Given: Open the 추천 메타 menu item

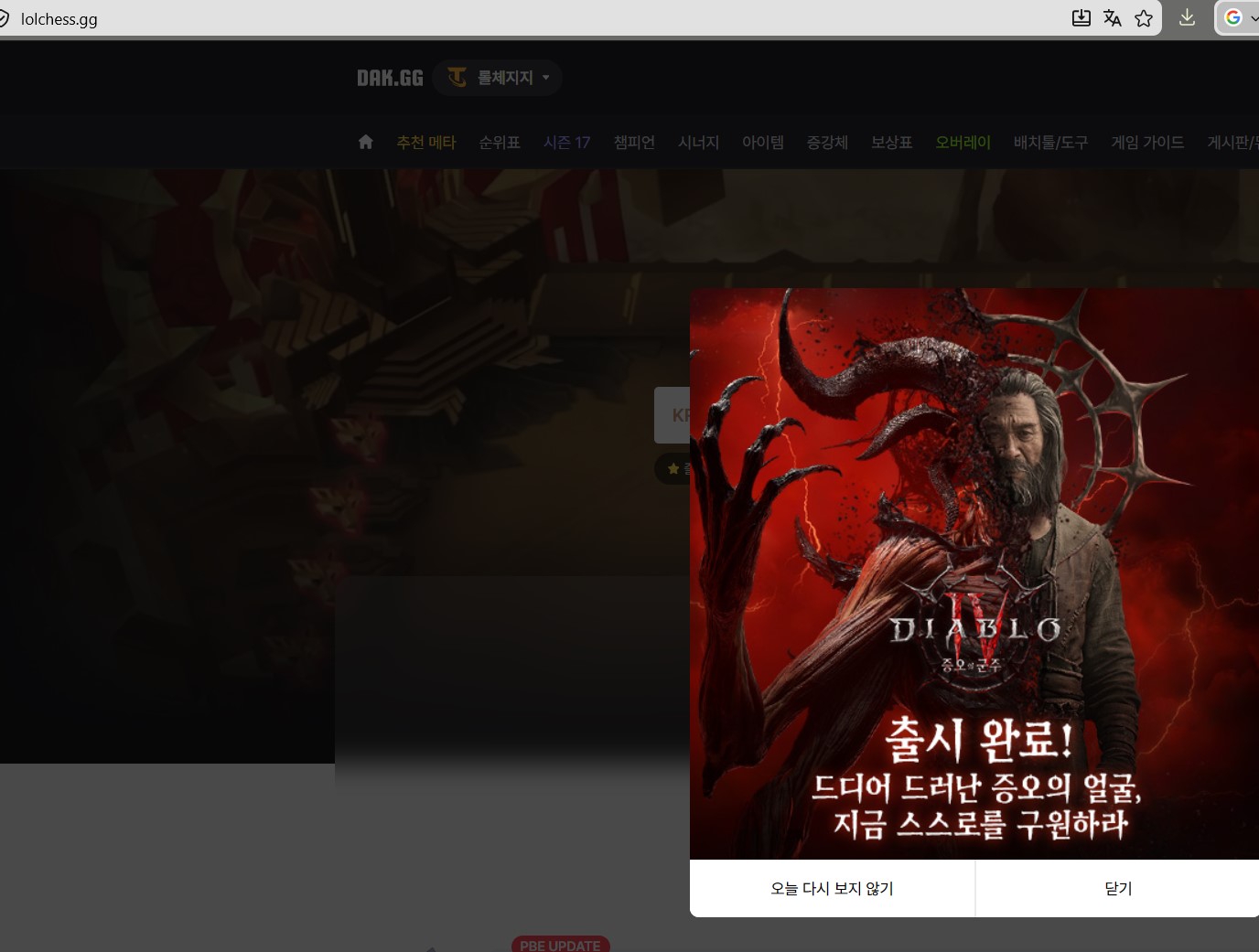Looking at the screenshot, I should (426, 143).
